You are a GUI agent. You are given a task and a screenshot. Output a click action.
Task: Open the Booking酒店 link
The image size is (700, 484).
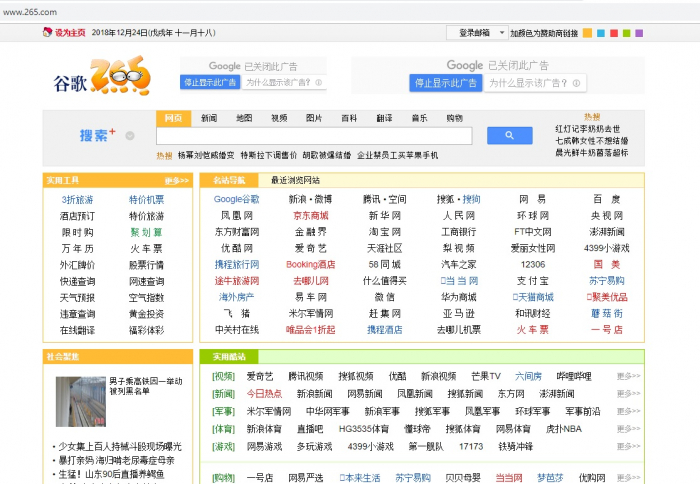click(x=311, y=264)
